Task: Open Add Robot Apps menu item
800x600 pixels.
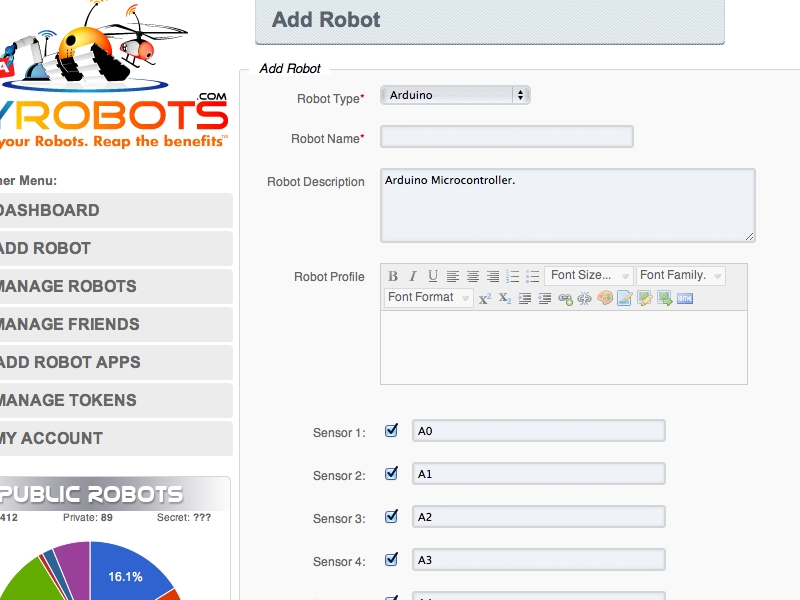Action: click(116, 362)
